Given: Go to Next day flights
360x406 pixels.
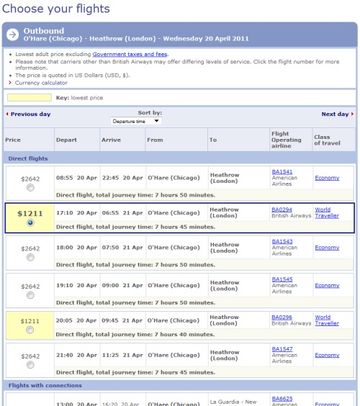Looking at the screenshot, I should coord(335,114).
